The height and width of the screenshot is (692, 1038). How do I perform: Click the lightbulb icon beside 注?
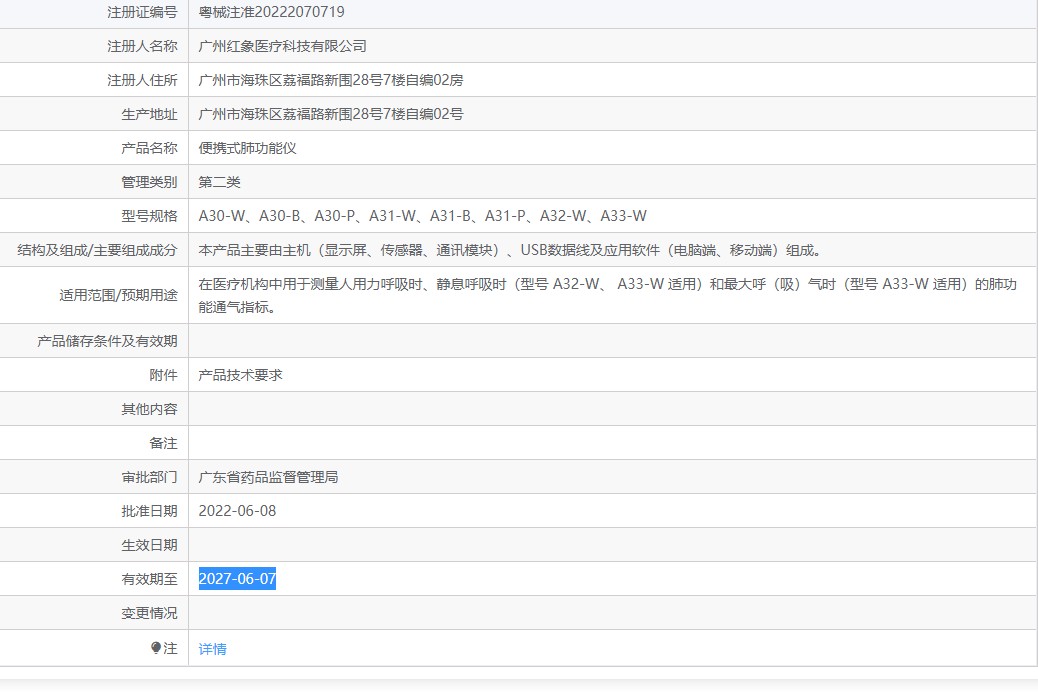[156, 648]
